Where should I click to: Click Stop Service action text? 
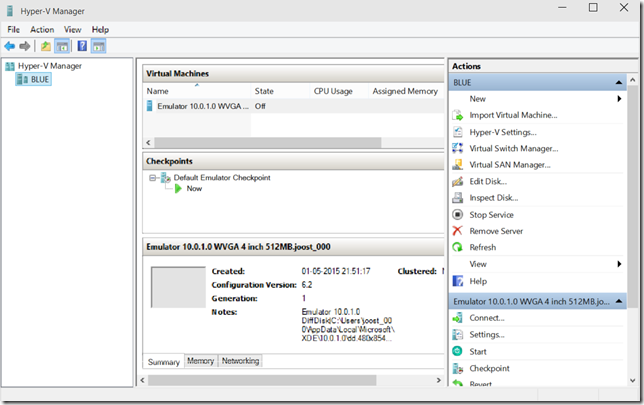coord(491,215)
